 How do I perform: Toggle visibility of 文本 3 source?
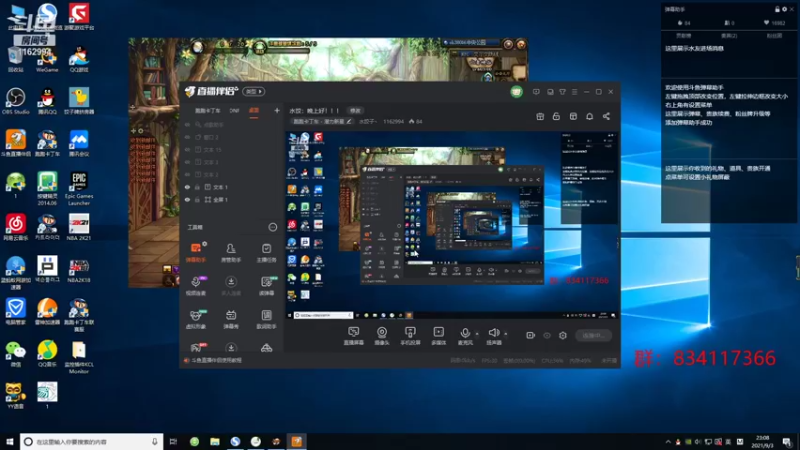[187, 162]
